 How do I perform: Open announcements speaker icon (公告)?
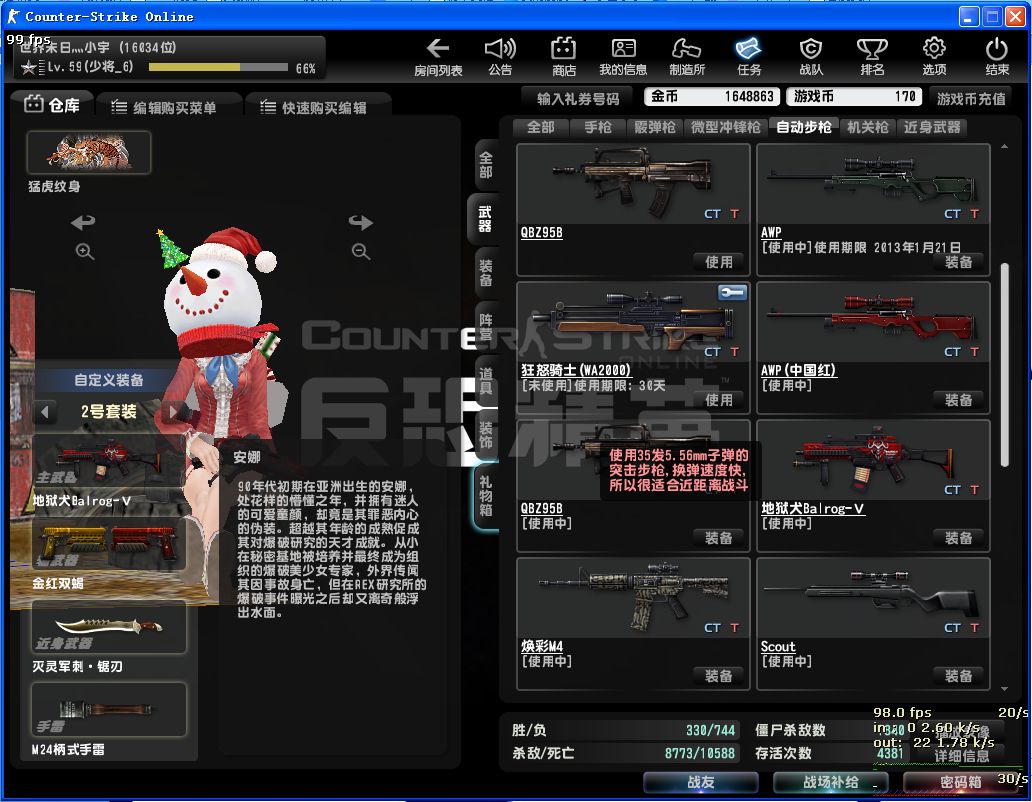coord(500,57)
